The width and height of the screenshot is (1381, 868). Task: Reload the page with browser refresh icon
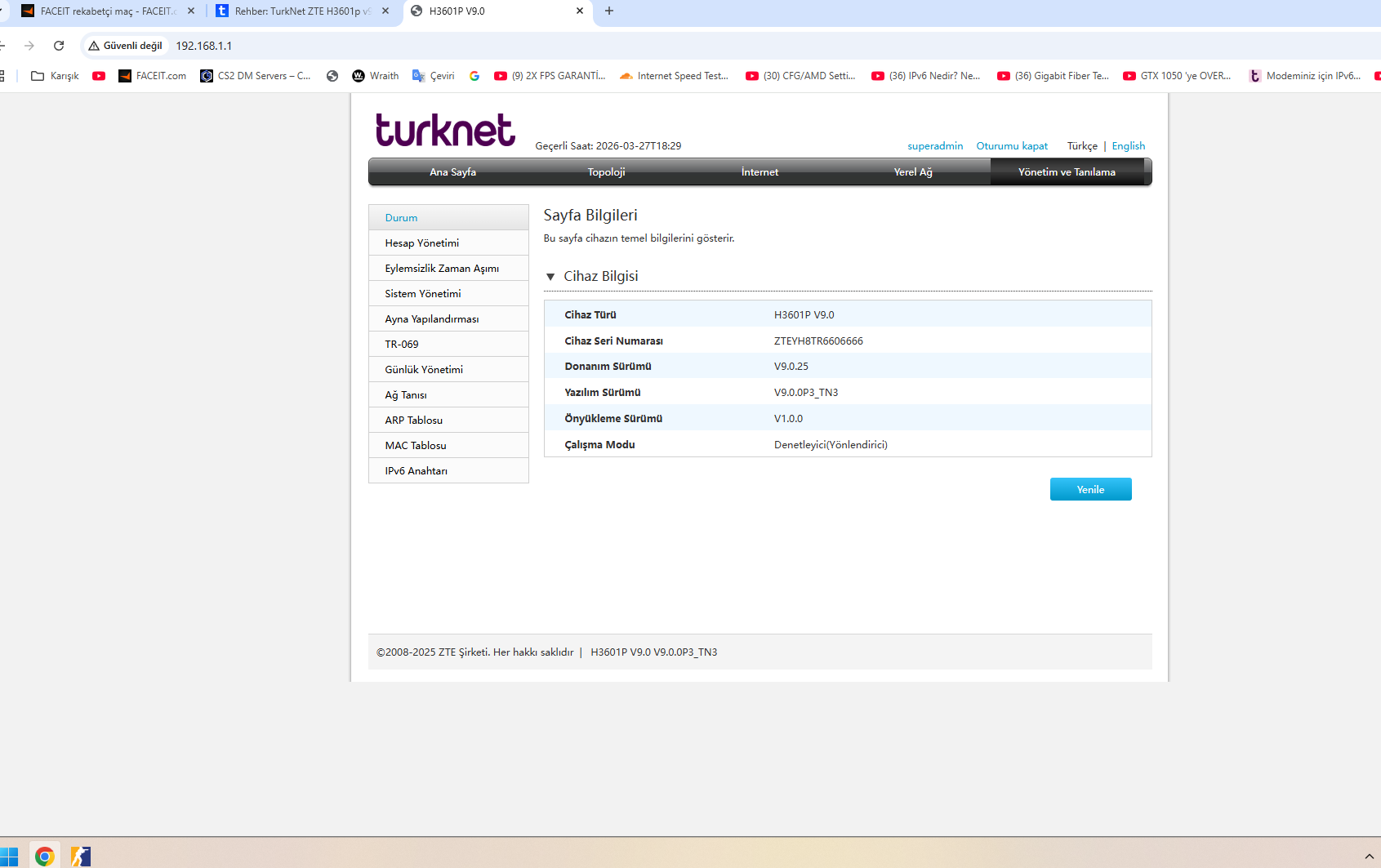59,46
